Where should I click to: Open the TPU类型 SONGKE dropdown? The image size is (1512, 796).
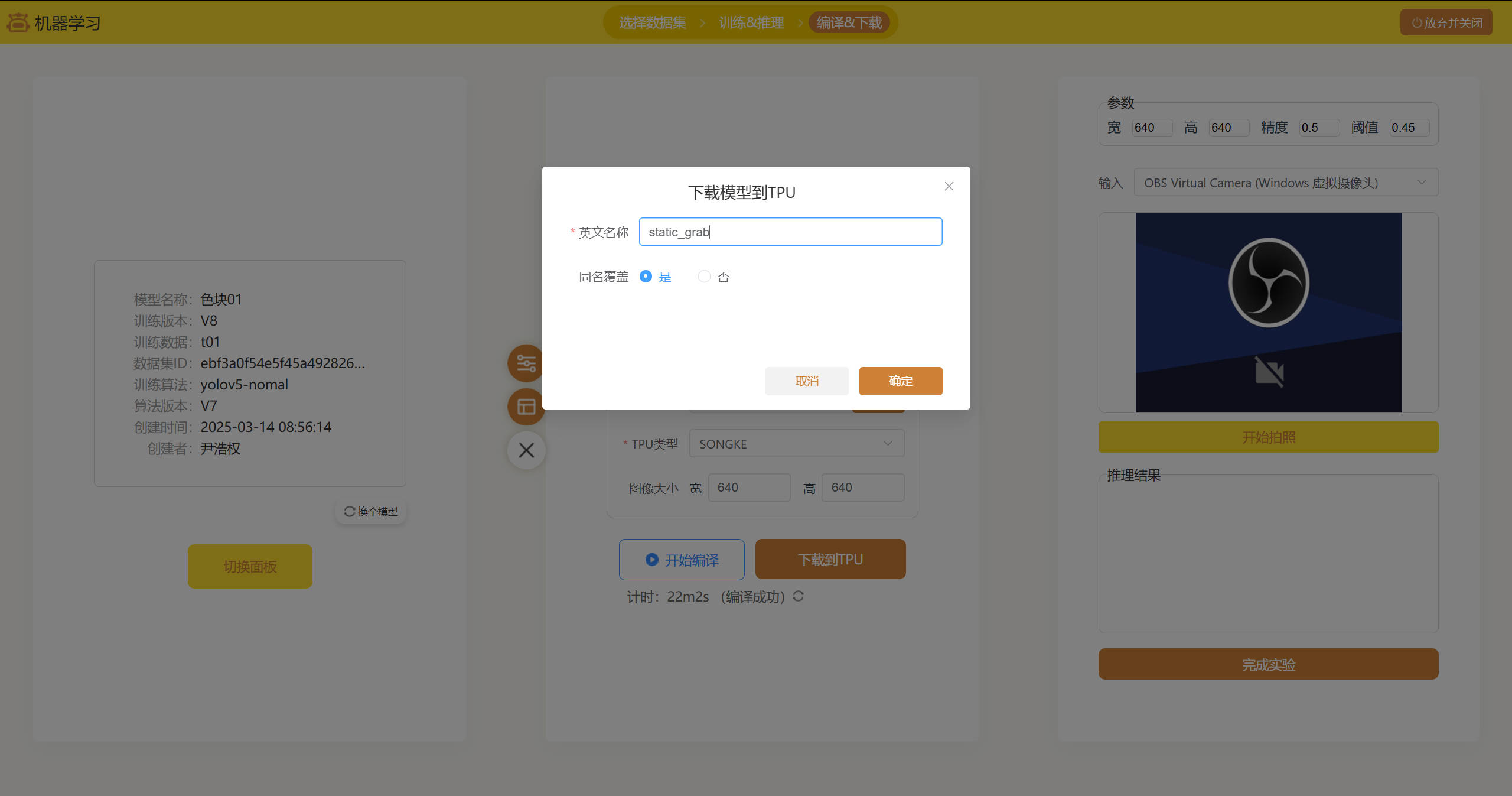click(x=796, y=444)
